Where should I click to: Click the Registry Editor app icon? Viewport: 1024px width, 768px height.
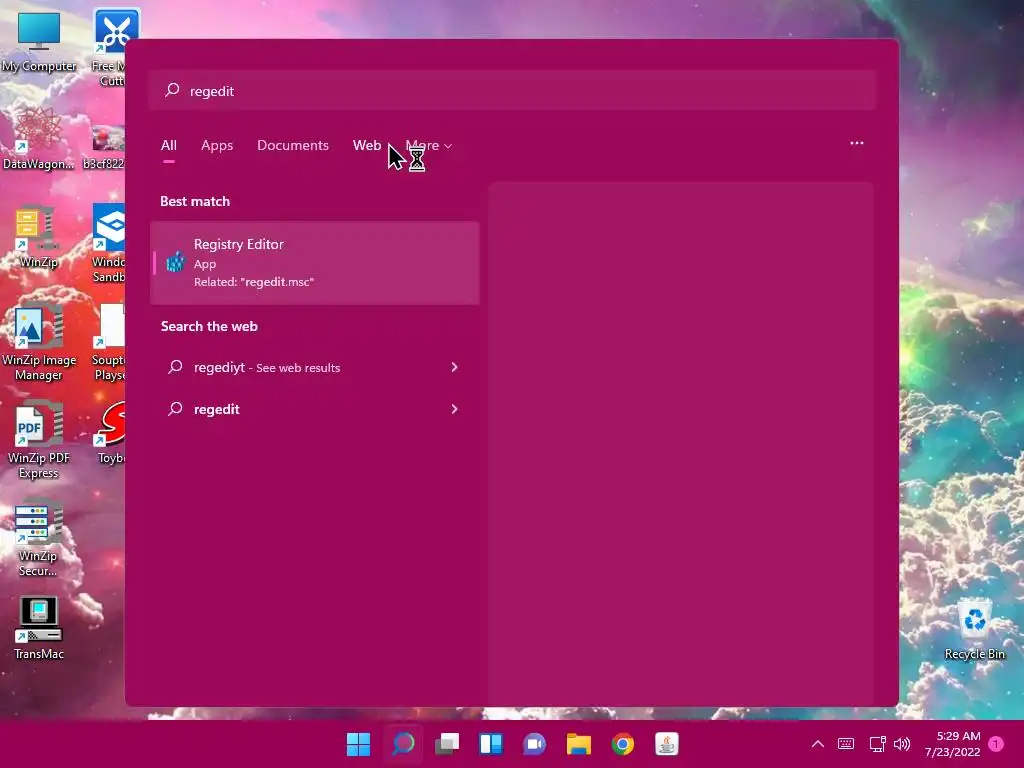pyautogui.click(x=175, y=262)
